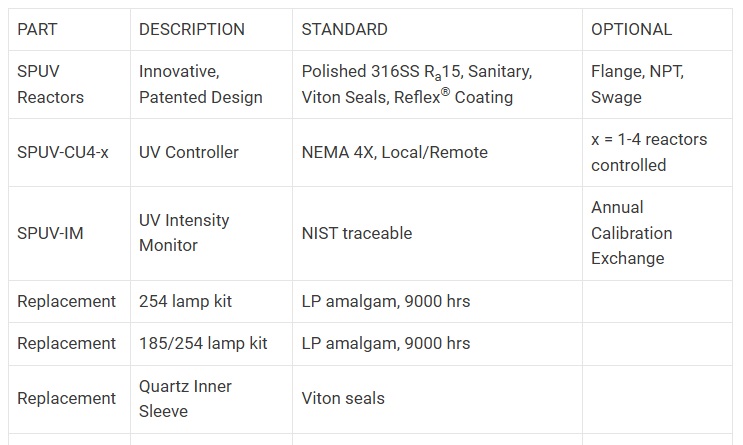The image size is (743, 445).
Task: Select the Annual Calibration Exchange cell
Action: [x=631, y=233]
